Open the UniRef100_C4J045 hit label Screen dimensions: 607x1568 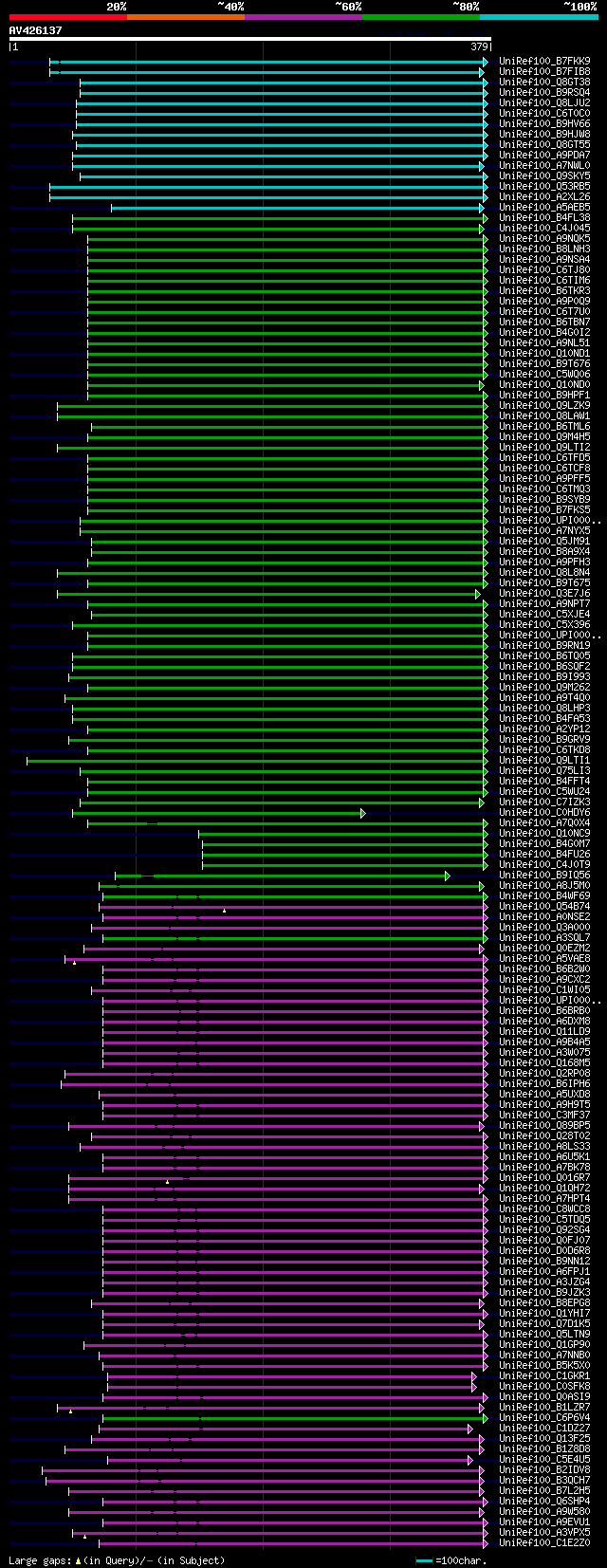click(x=544, y=229)
